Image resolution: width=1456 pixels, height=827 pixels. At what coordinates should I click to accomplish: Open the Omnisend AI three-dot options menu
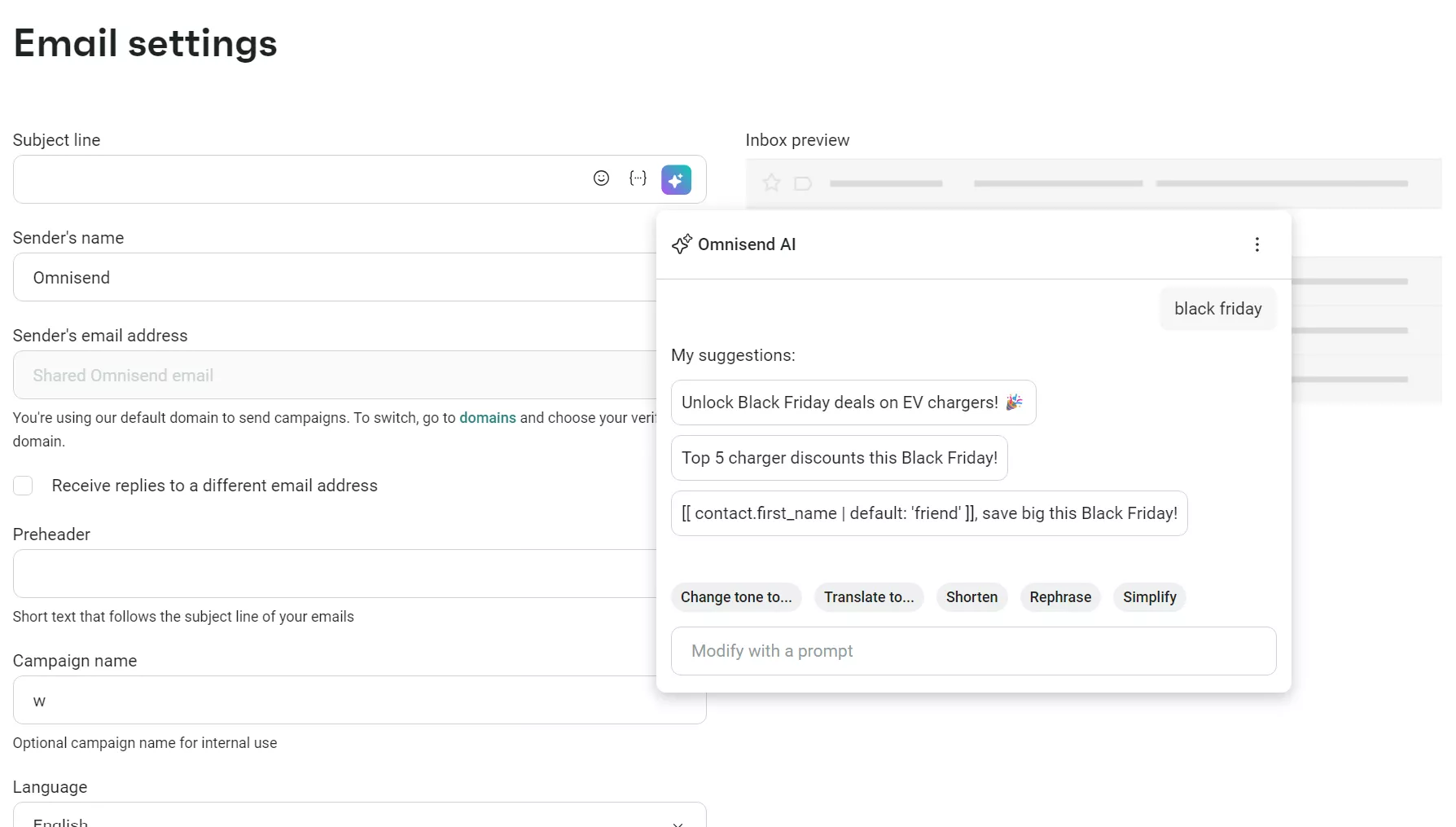click(1256, 244)
